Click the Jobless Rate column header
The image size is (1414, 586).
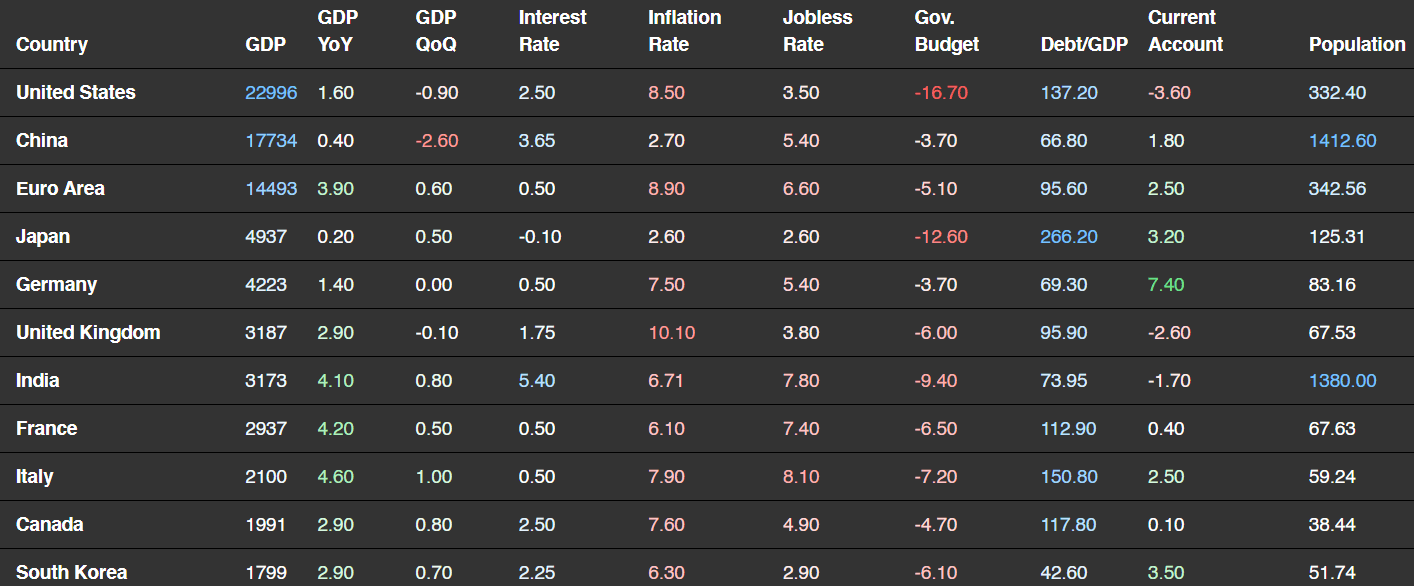[818, 31]
